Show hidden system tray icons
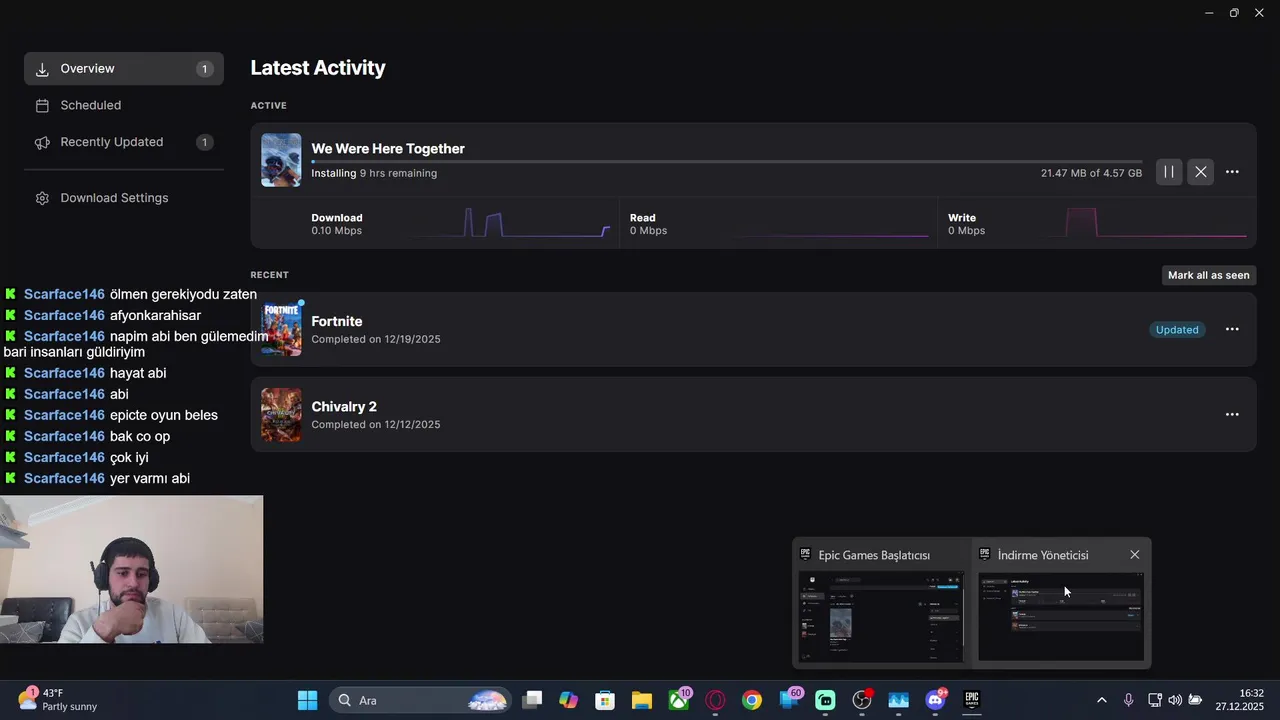The width and height of the screenshot is (1280, 720). click(1102, 700)
